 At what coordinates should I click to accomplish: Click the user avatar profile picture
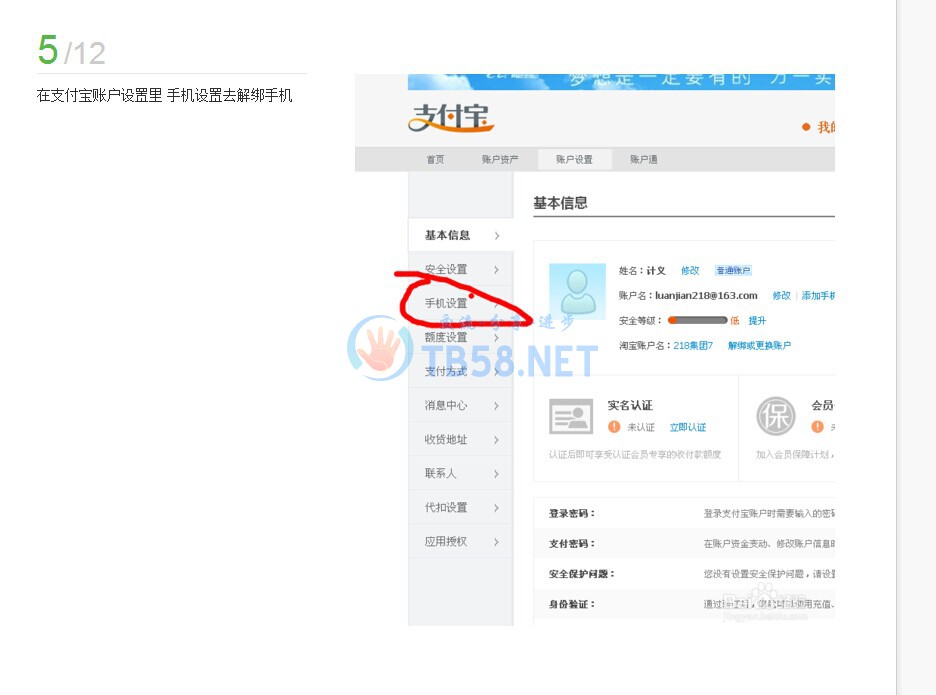tap(577, 291)
